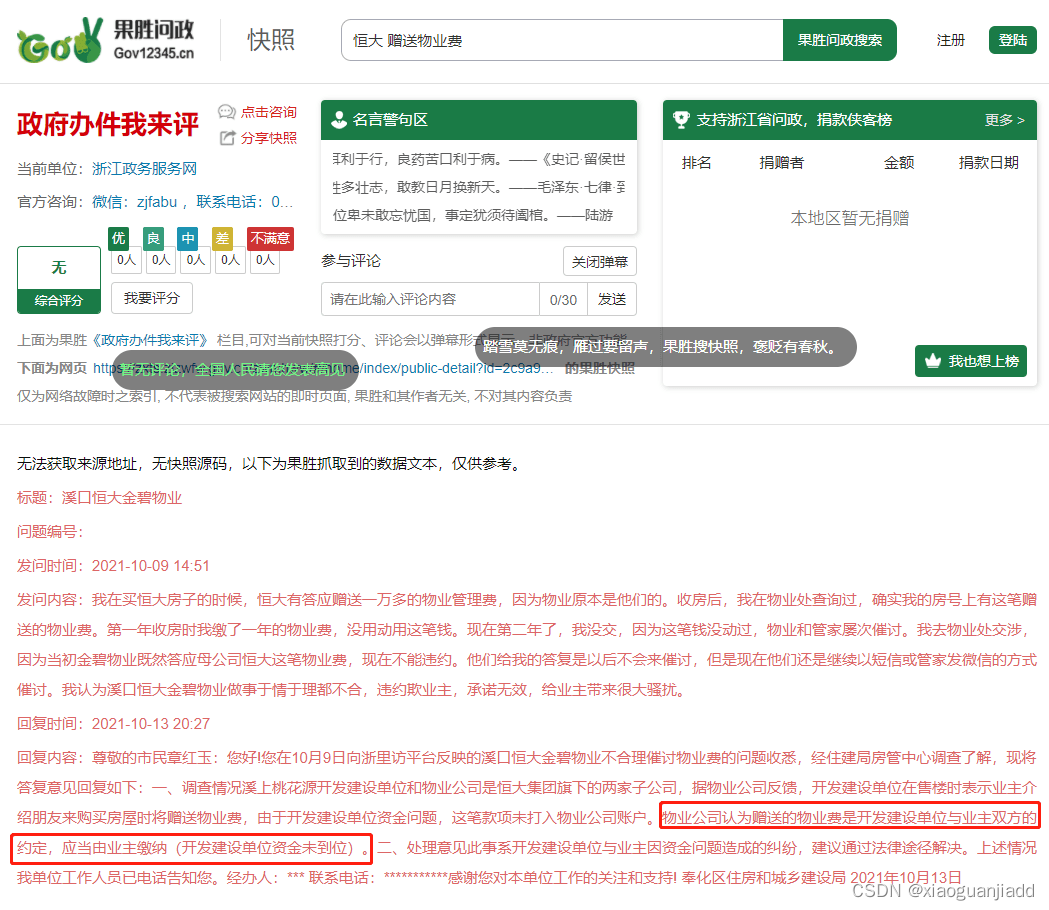Click the 捐款日期 column header
The height and width of the screenshot is (910, 1049).
(x=988, y=163)
